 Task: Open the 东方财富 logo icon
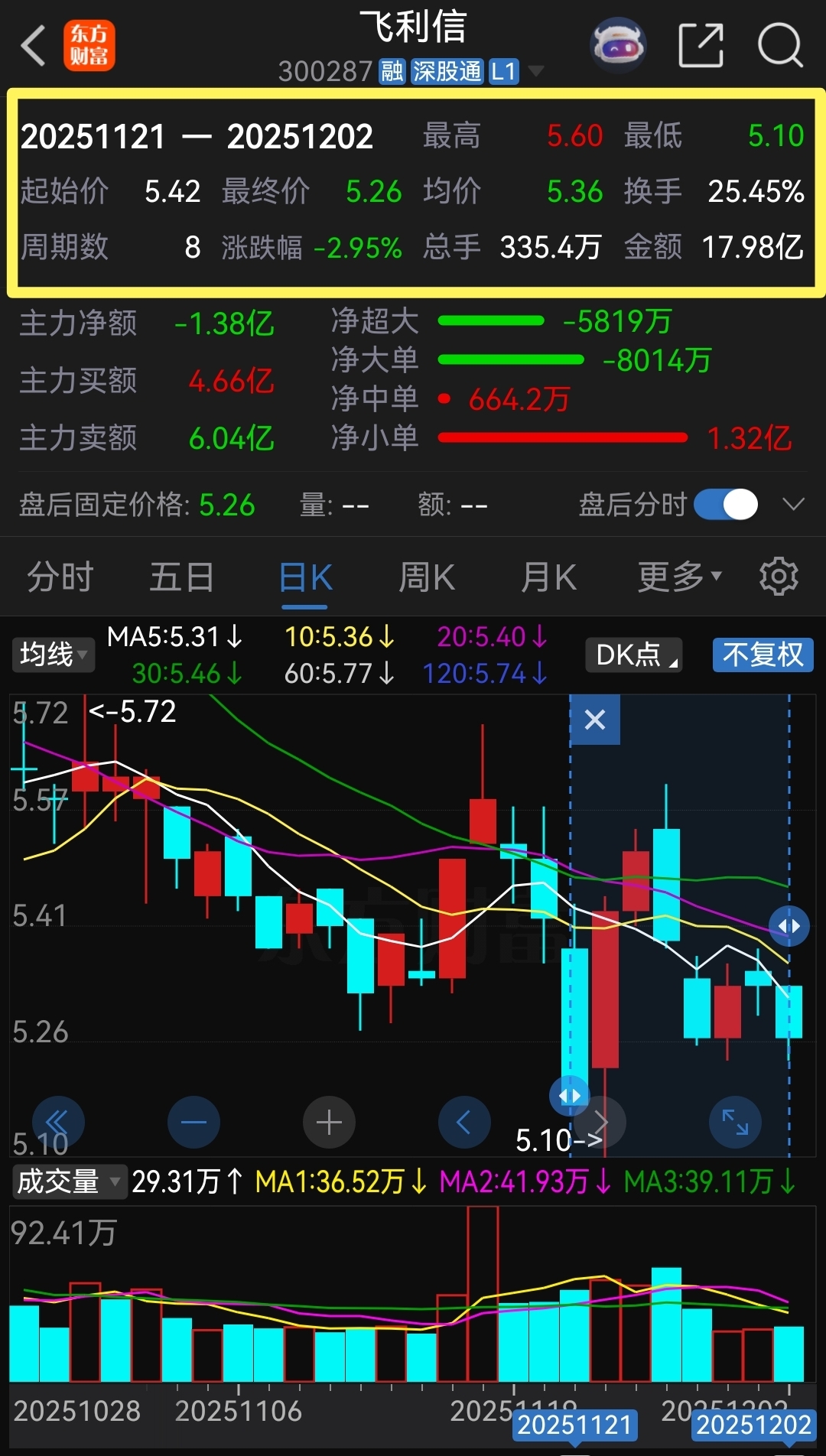(x=89, y=46)
